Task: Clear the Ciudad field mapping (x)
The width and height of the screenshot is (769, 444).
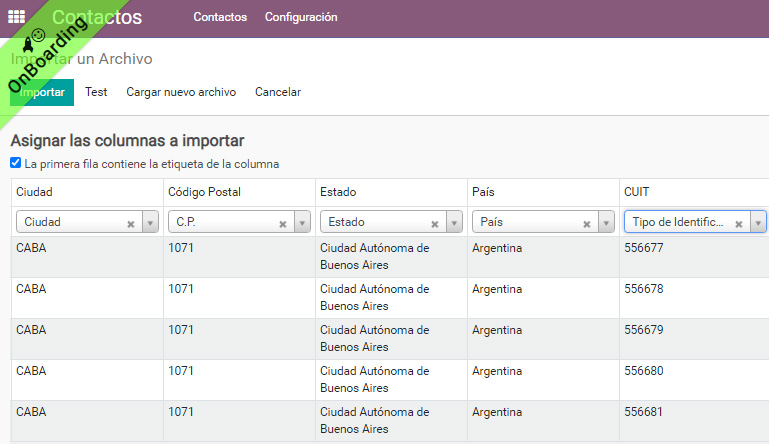Action: [131, 224]
